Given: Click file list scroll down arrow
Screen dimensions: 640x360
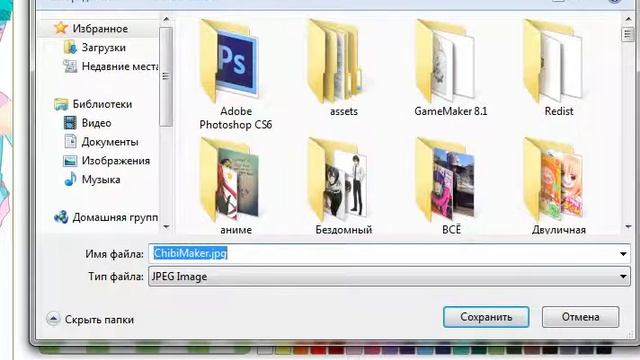Looking at the screenshot, I should (628, 227).
